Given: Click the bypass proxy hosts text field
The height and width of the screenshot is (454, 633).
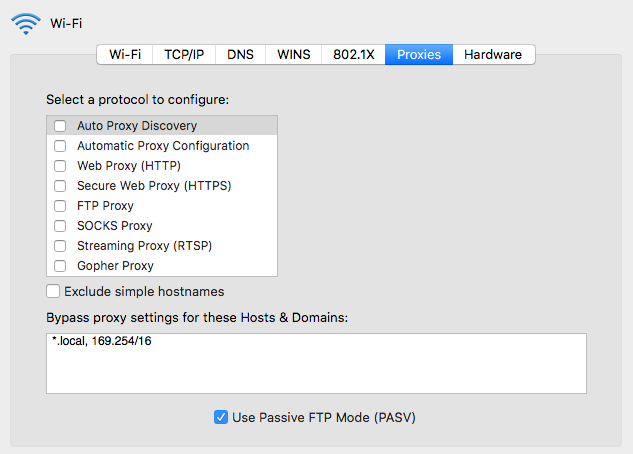Looking at the screenshot, I should point(316,364).
